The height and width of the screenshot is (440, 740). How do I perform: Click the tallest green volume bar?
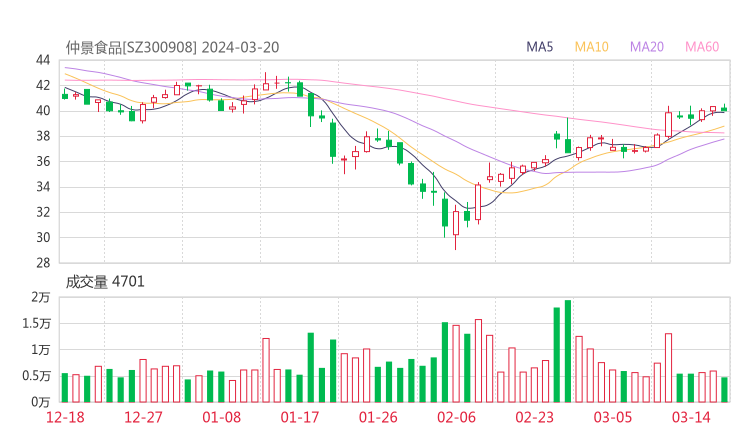click(x=568, y=351)
